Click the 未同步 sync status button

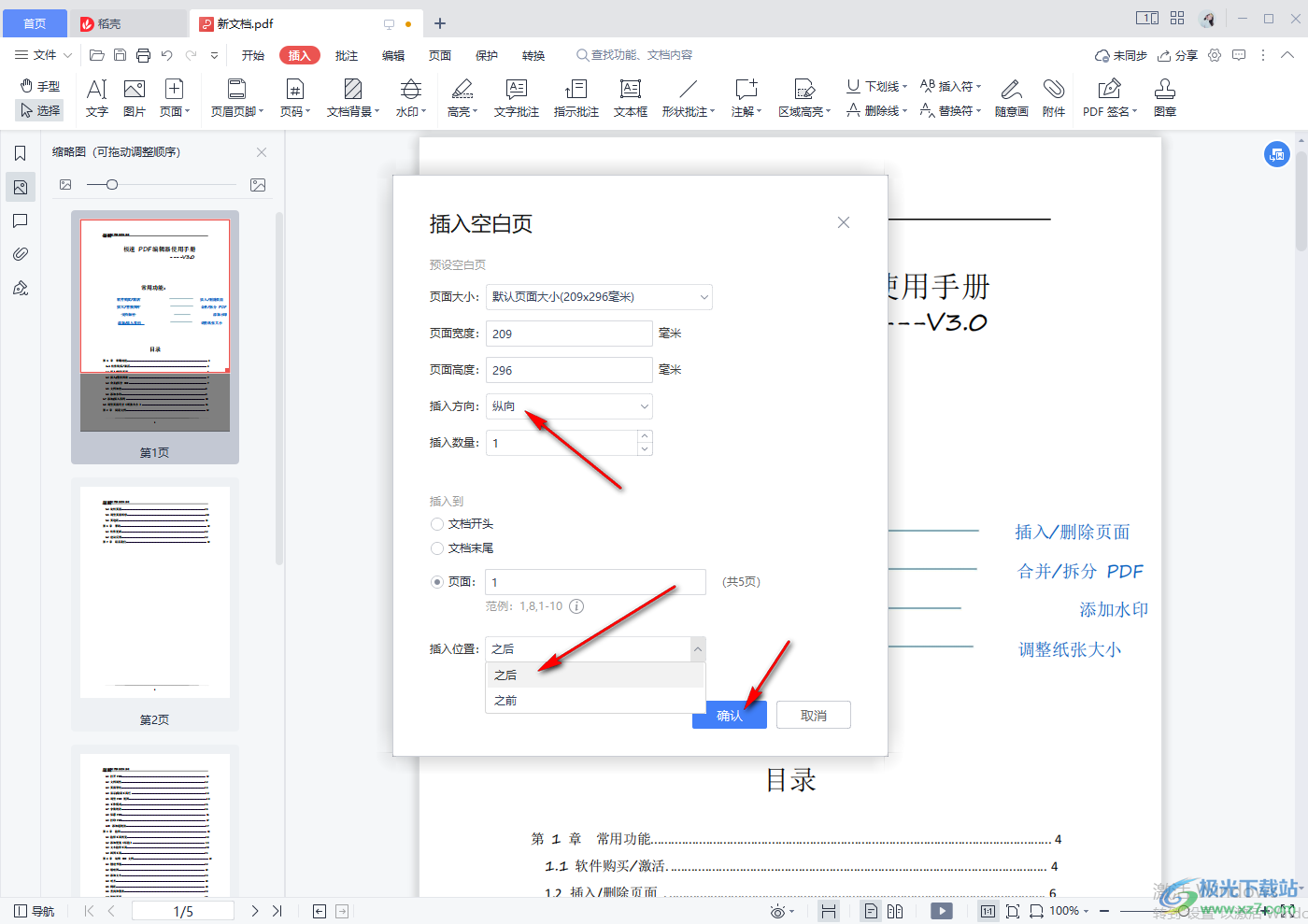pyautogui.click(x=1121, y=55)
